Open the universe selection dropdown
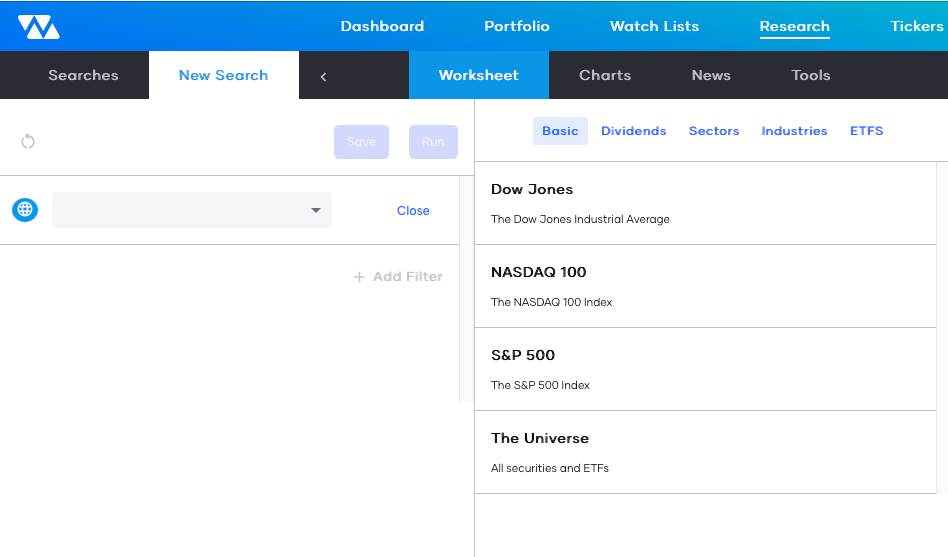The image size is (948, 557). tap(192, 210)
